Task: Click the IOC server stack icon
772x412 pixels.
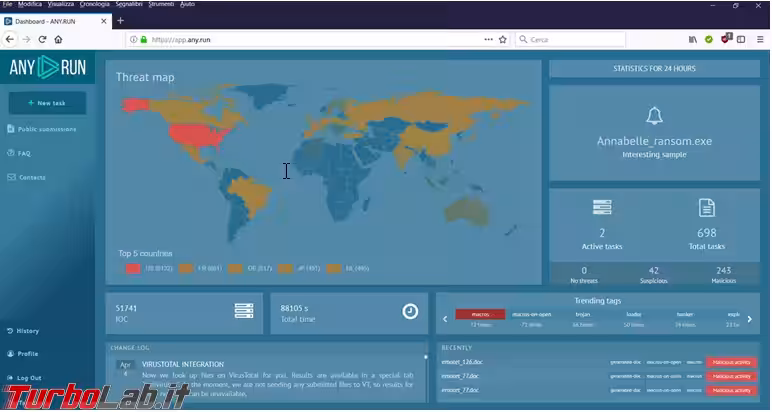Action: tap(243, 311)
